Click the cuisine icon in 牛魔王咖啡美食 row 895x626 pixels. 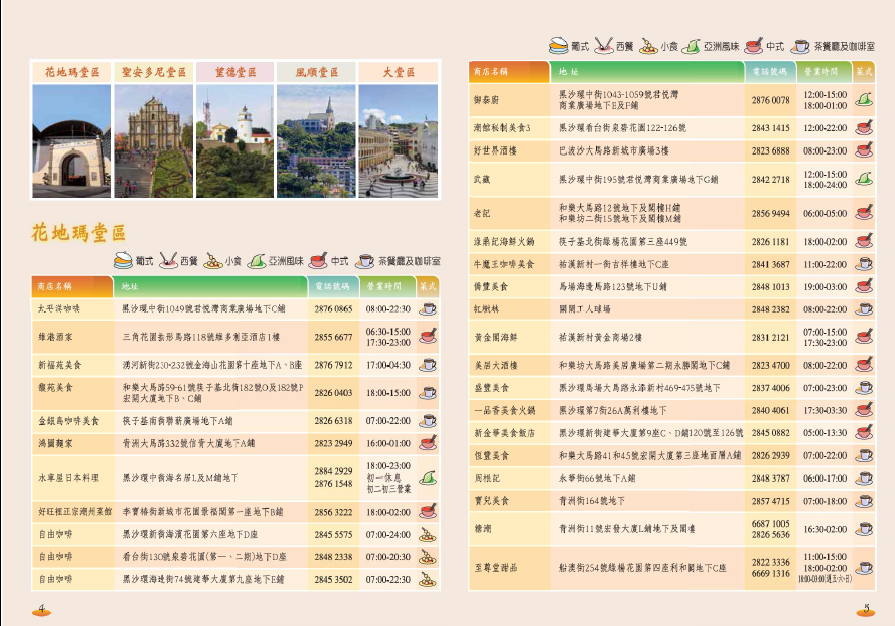tap(864, 265)
